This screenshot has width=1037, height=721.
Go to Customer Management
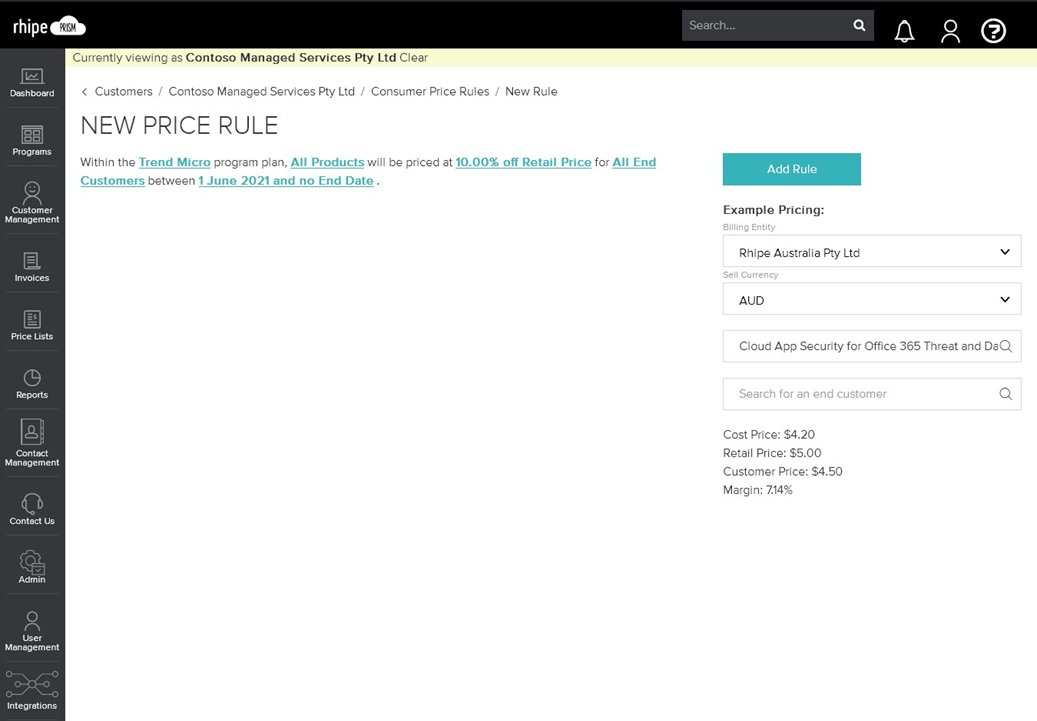click(x=32, y=202)
